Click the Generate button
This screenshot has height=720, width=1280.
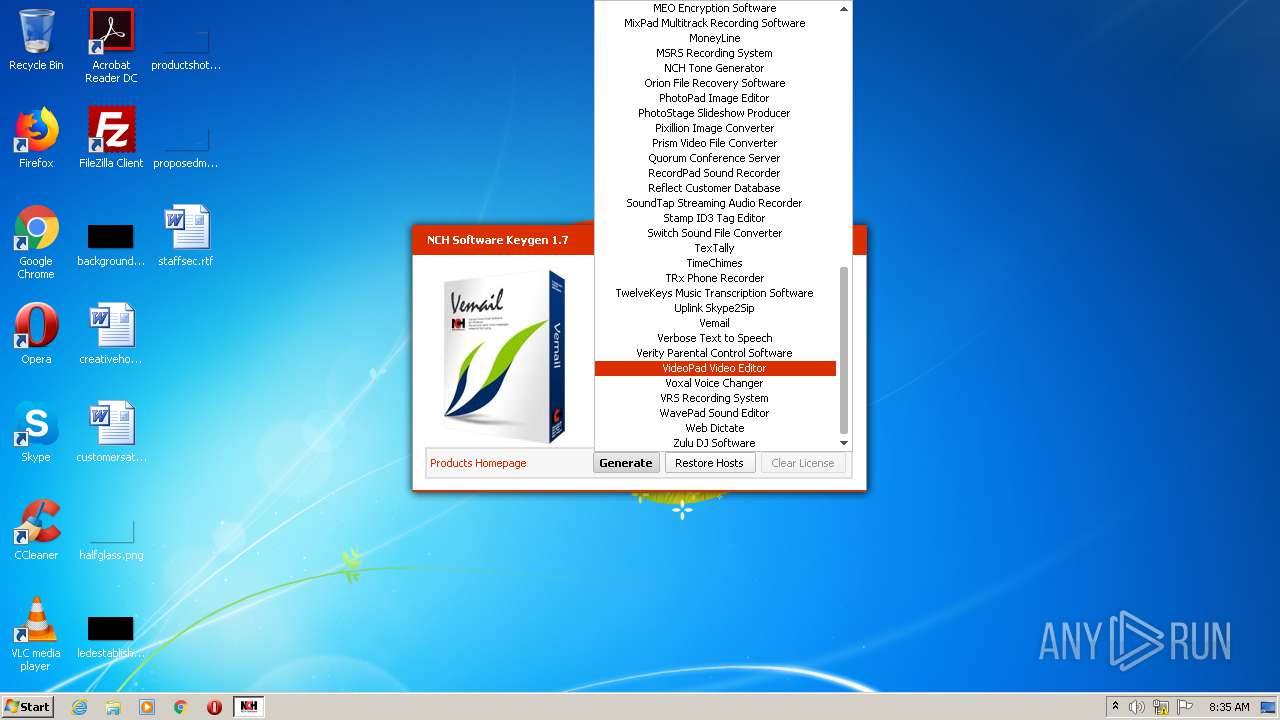[x=626, y=463]
